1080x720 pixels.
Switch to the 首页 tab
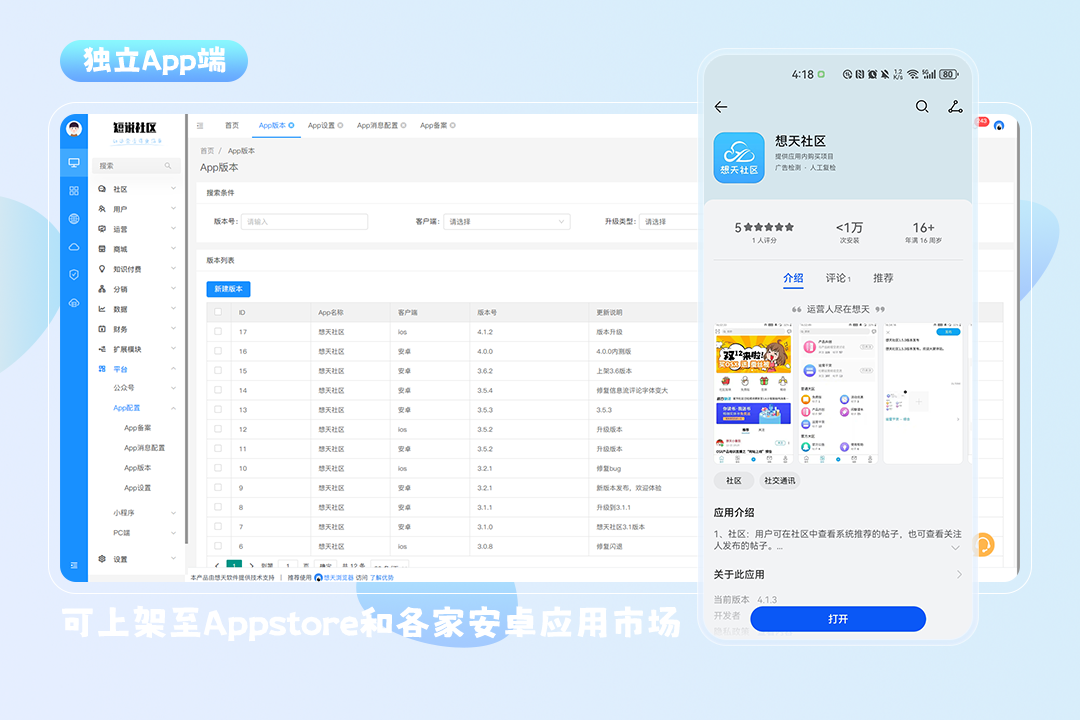(232, 125)
